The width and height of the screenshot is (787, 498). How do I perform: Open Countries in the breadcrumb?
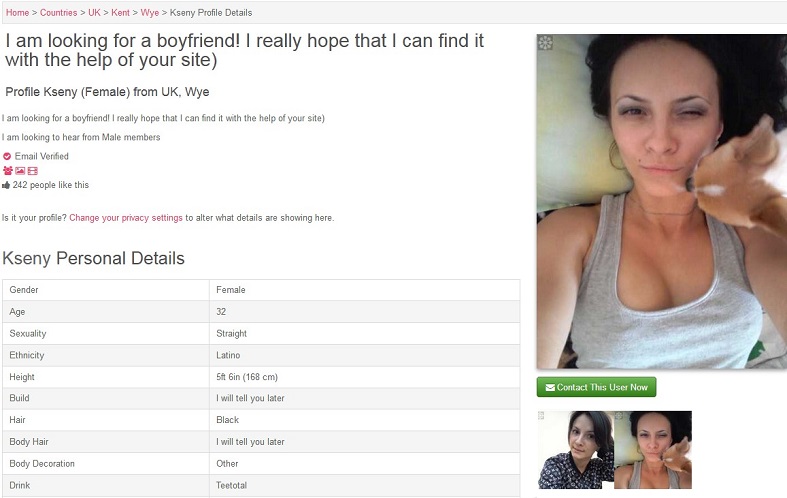(x=58, y=13)
